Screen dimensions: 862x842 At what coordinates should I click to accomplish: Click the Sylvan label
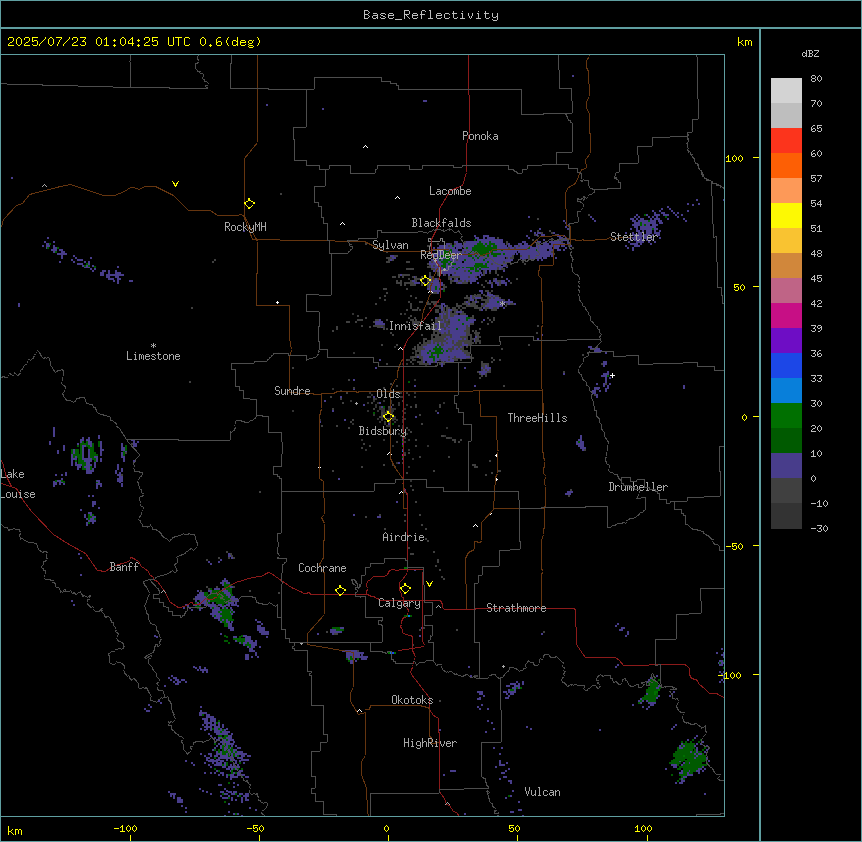click(x=390, y=245)
